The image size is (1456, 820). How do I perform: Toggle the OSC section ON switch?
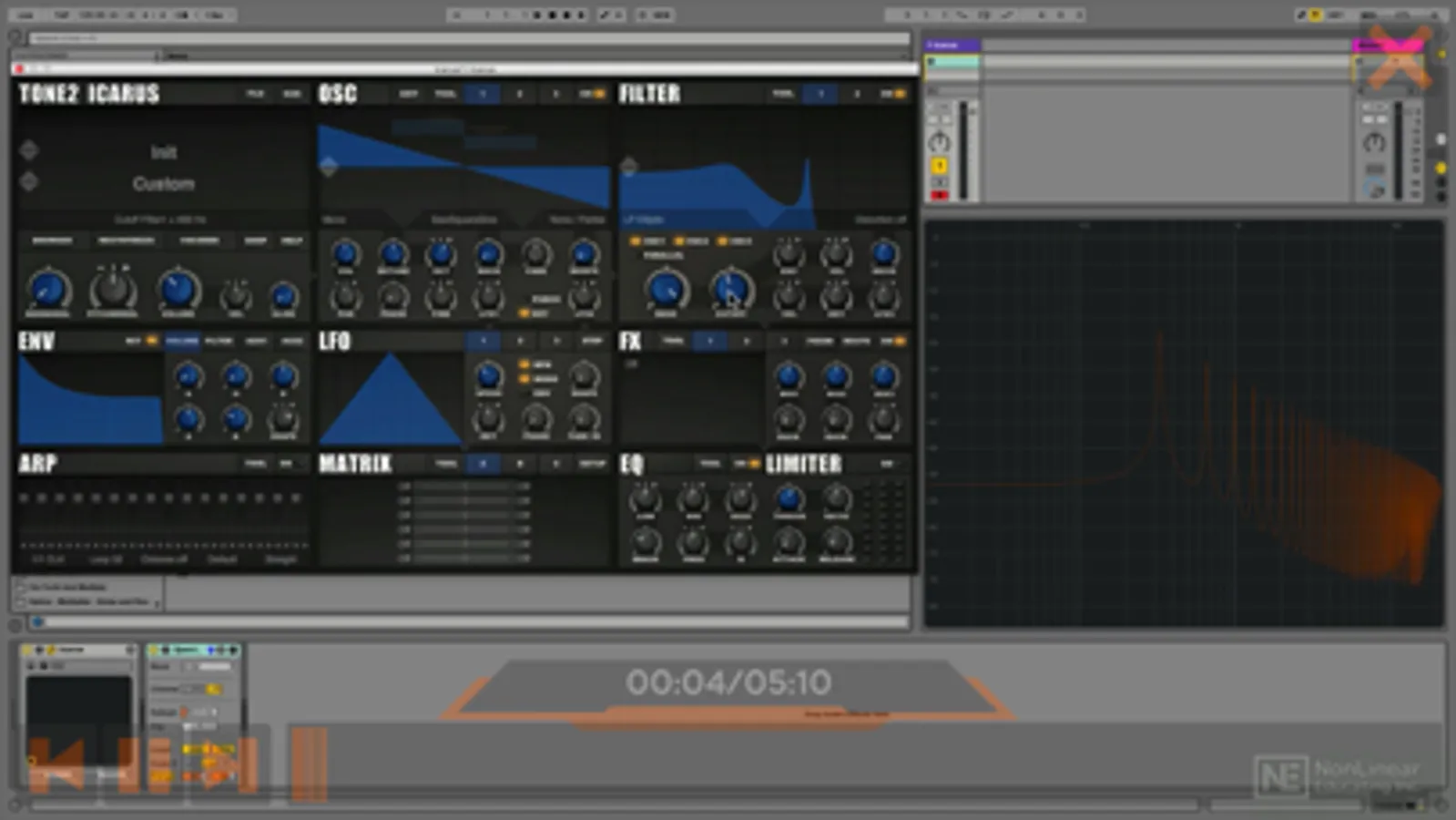592,94
